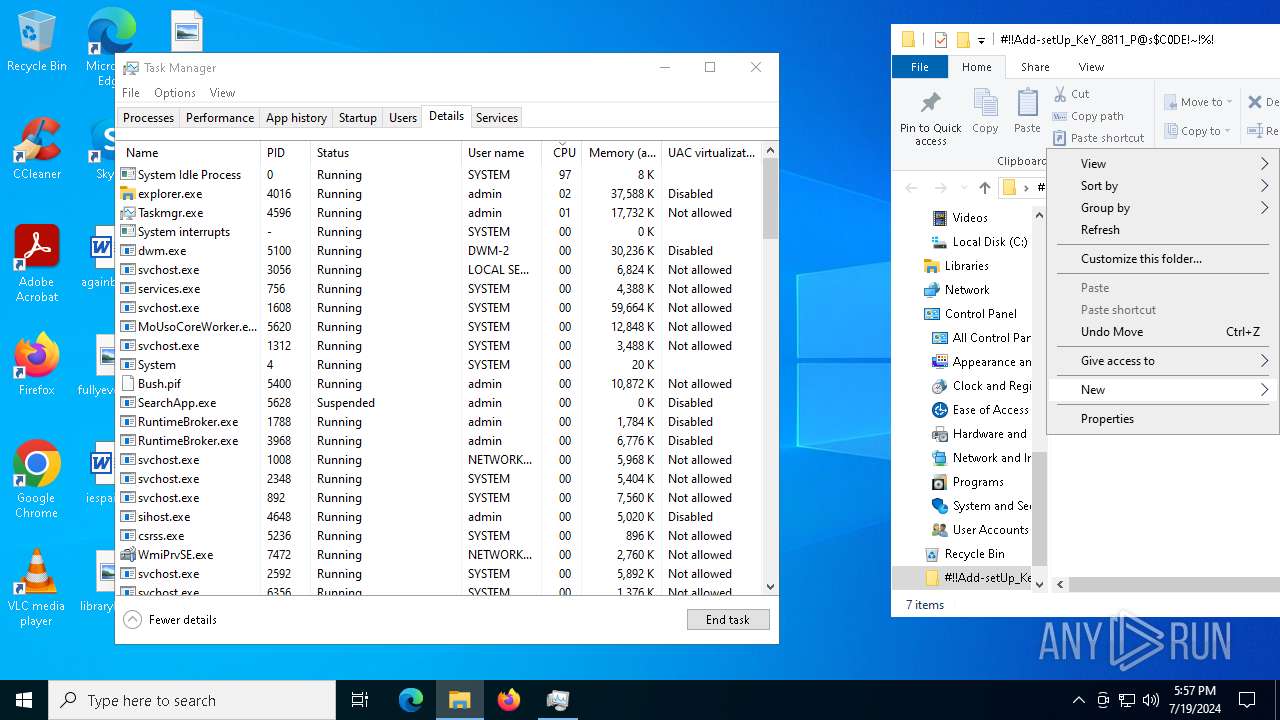Switch to the App history tab
This screenshot has height=720, width=1280.
tap(296, 118)
